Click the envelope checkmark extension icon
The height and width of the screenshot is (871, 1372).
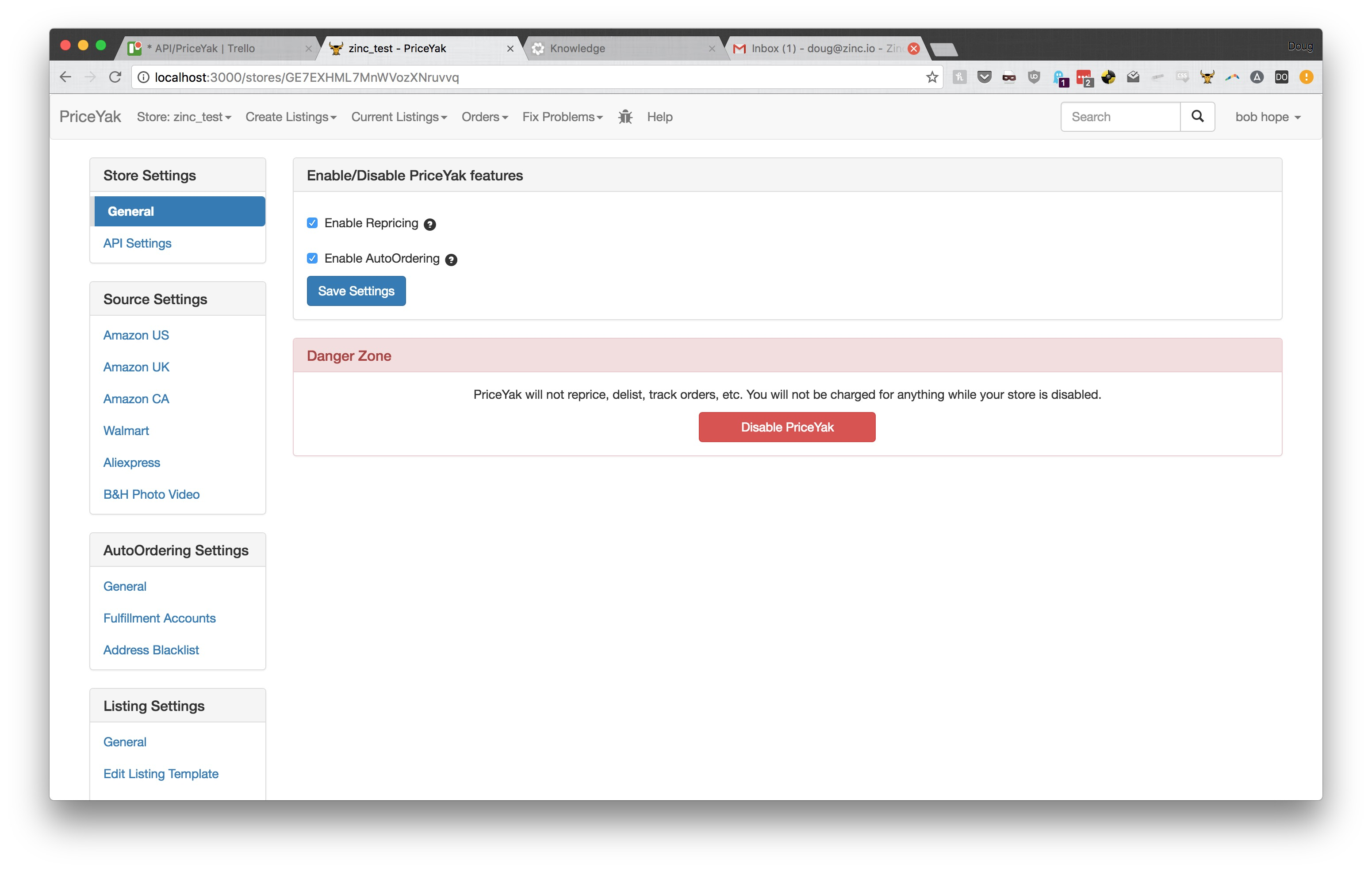click(x=1133, y=77)
